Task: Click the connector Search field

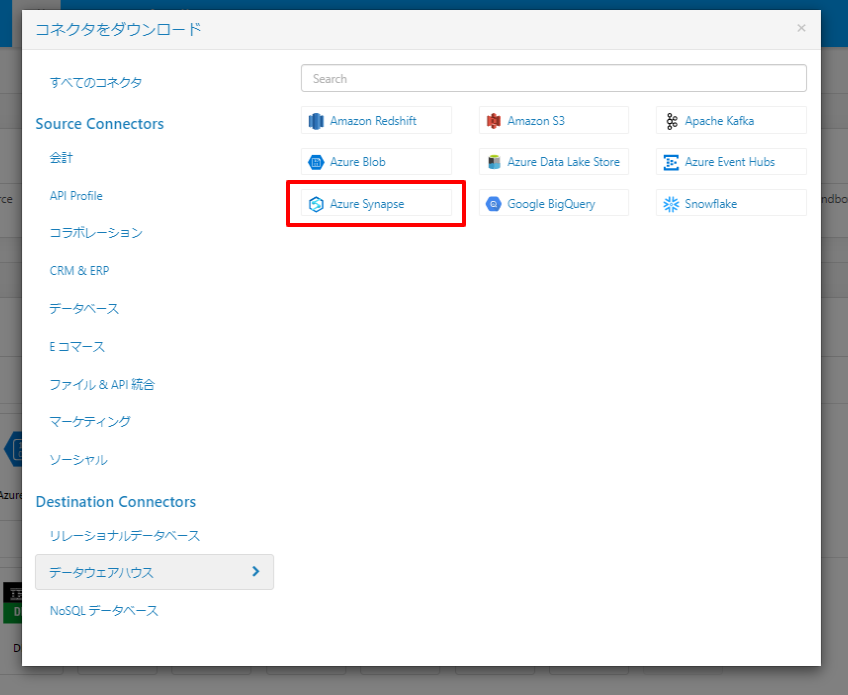Action: (554, 78)
